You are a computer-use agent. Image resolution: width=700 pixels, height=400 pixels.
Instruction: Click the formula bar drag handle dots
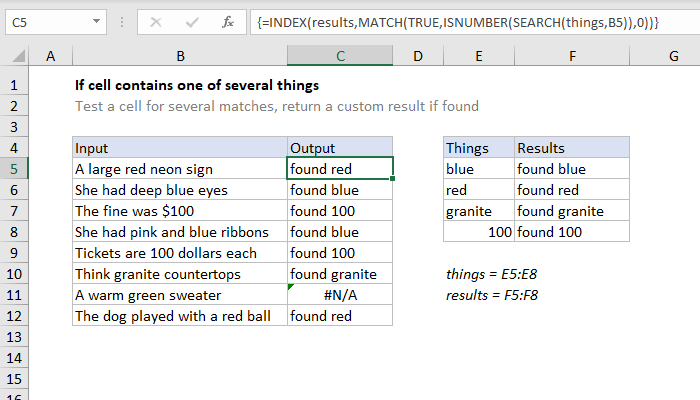tap(122, 22)
